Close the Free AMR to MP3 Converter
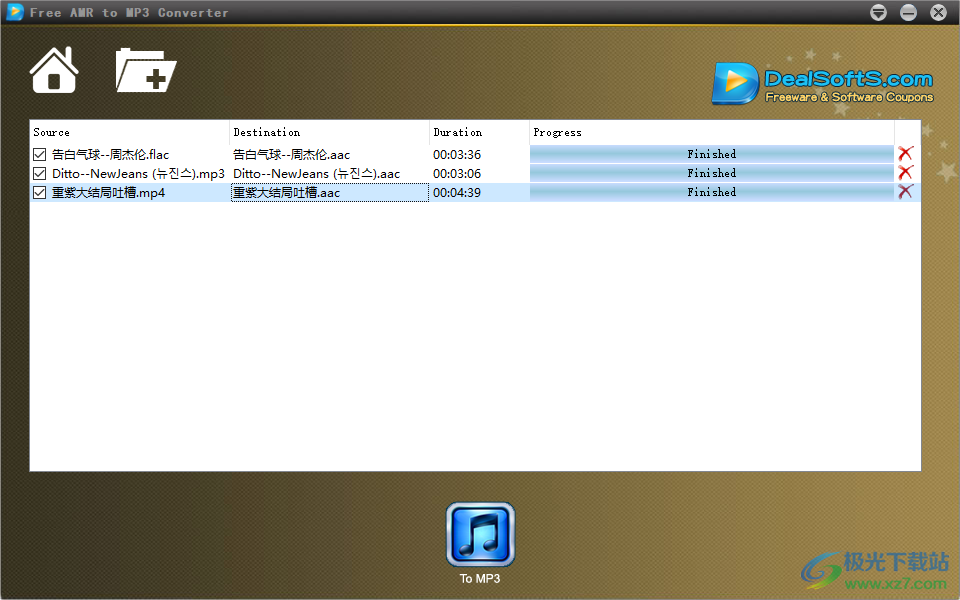Image resolution: width=960 pixels, height=600 pixels. (939, 12)
